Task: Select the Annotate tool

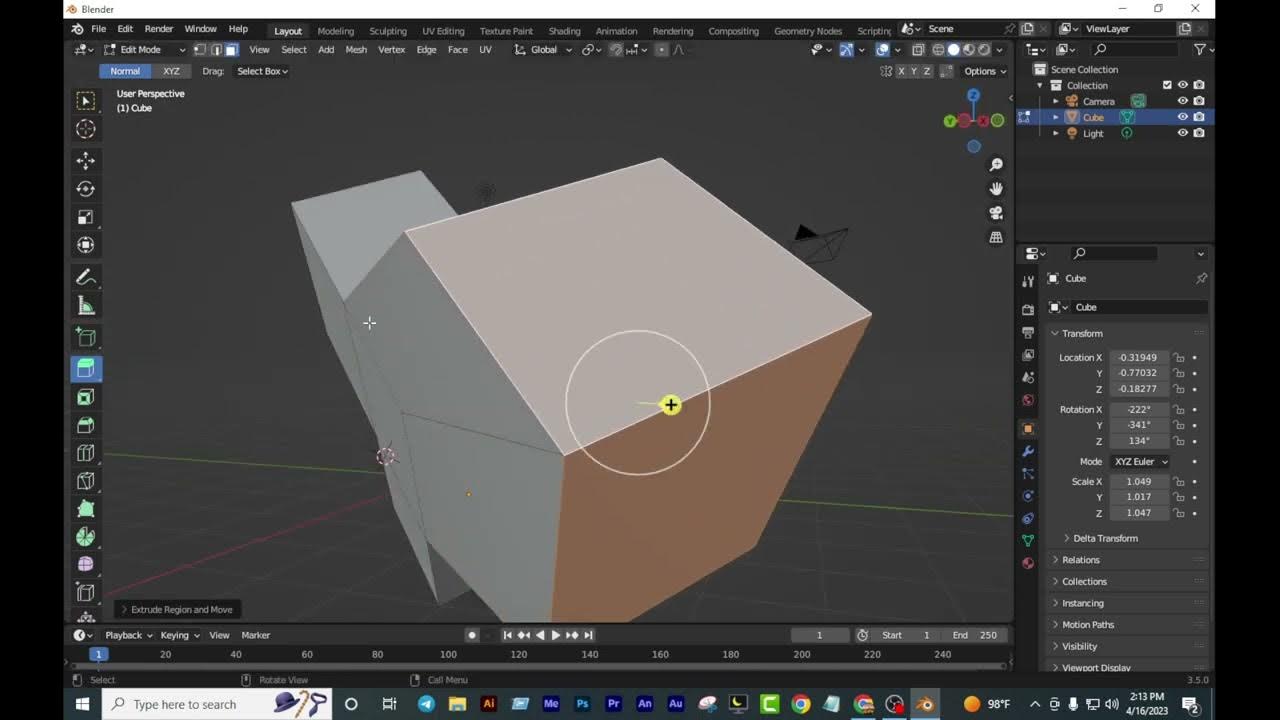Action: (86, 278)
